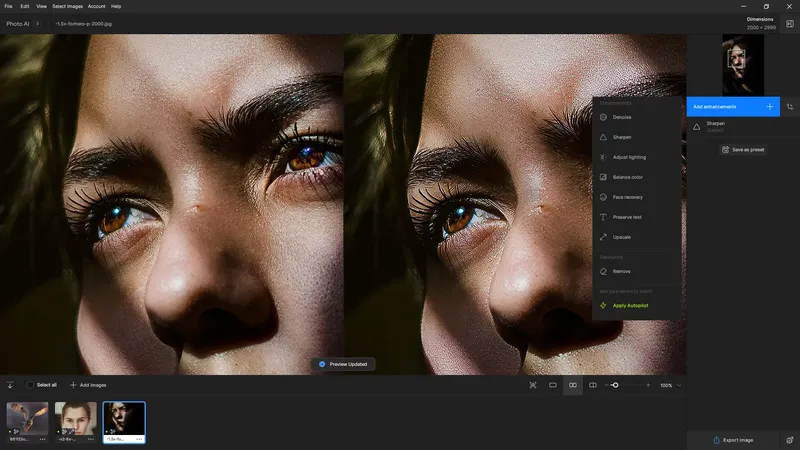Open the Help menu
The image size is (800, 450).
[116, 6]
